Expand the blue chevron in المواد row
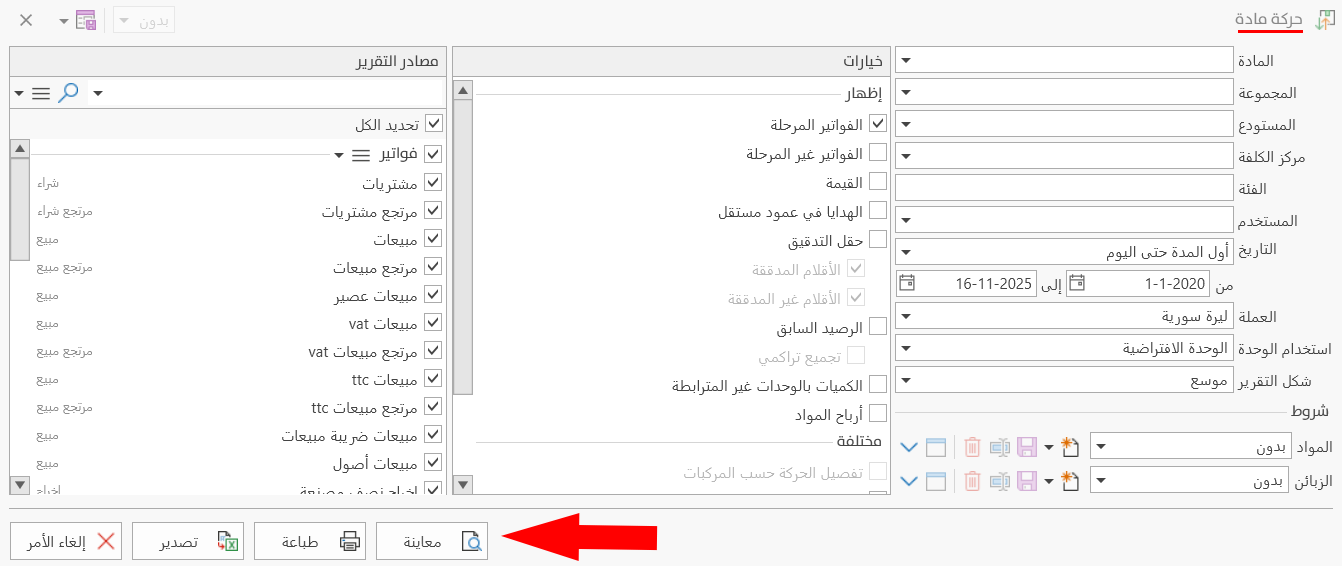The height and width of the screenshot is (566, 1342). pyautogui.click(x=909, y=447)
